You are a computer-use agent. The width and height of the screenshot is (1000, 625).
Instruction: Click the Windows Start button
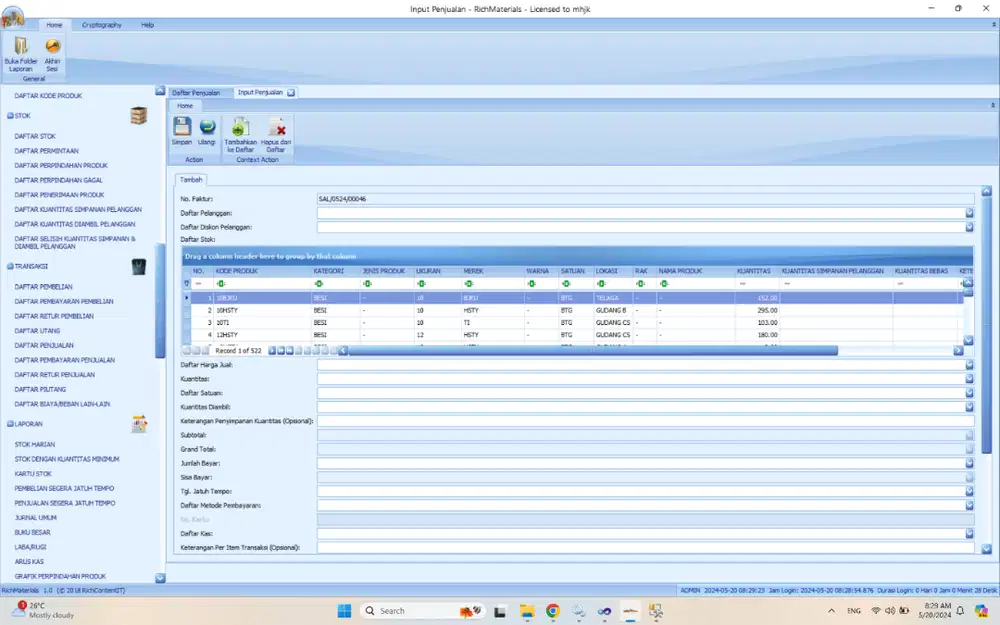pos(344,611)
